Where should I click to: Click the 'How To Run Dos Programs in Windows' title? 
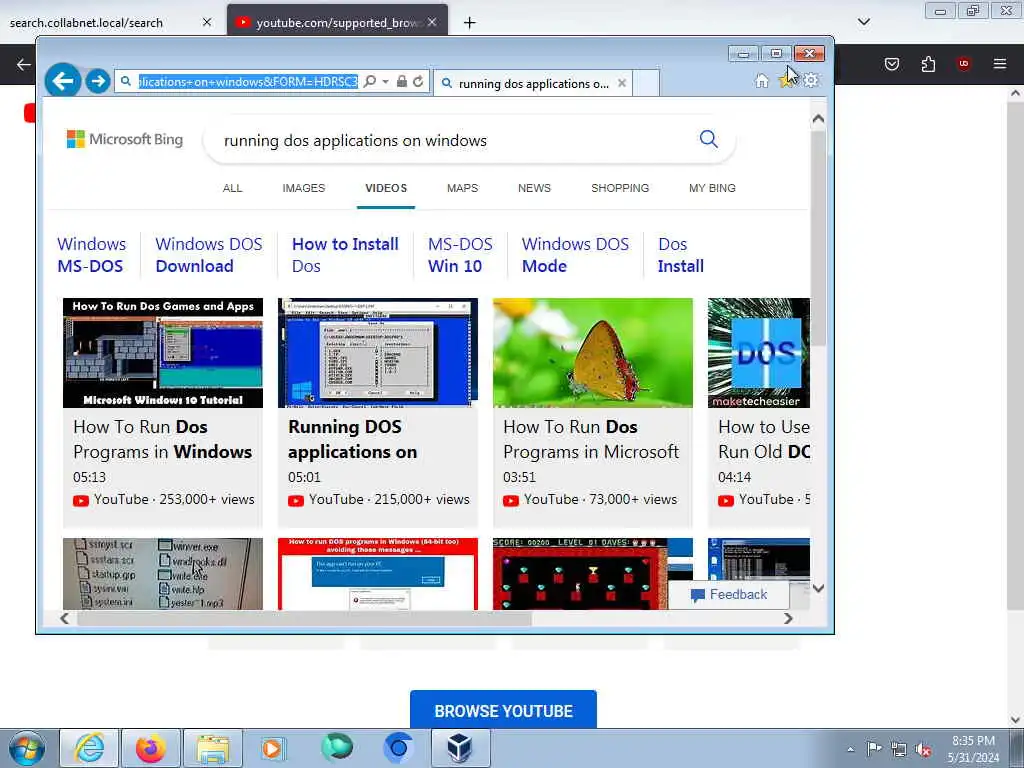click(162, 439)
